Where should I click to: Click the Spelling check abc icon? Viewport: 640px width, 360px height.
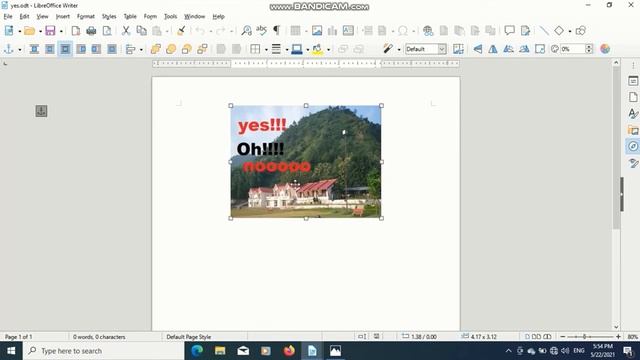[x=261, y=30]
